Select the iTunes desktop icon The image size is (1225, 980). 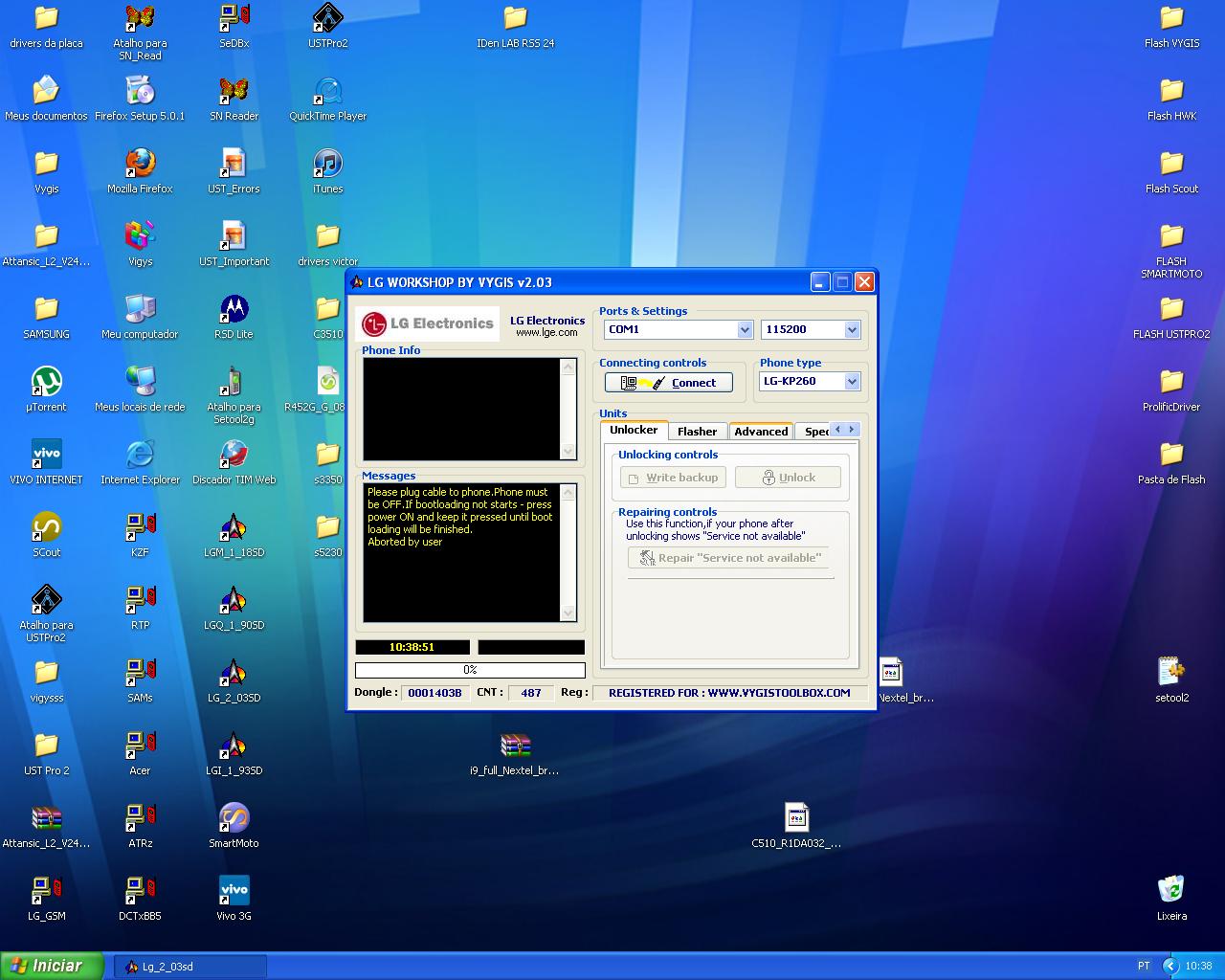[327, 170]
